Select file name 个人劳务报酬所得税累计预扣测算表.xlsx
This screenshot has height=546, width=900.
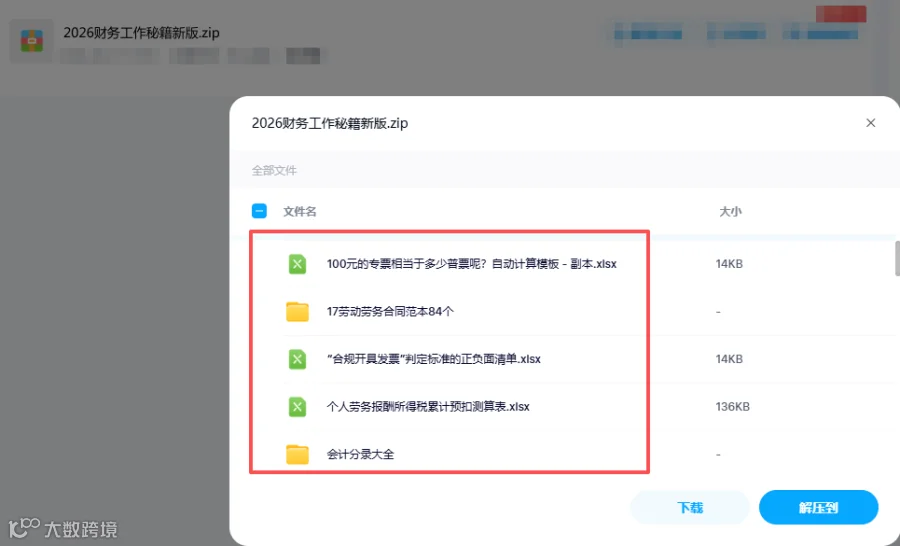point(428,407)
